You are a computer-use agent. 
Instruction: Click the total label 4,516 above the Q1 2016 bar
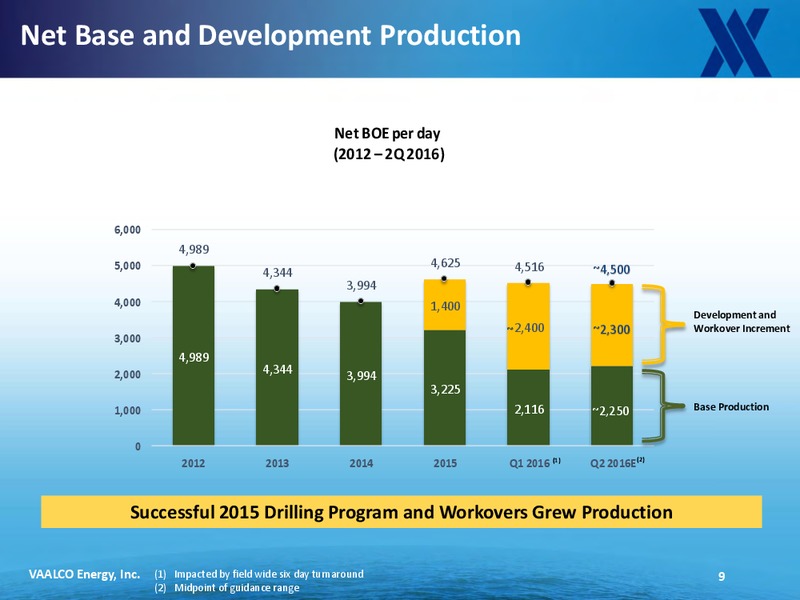point(529,267)
